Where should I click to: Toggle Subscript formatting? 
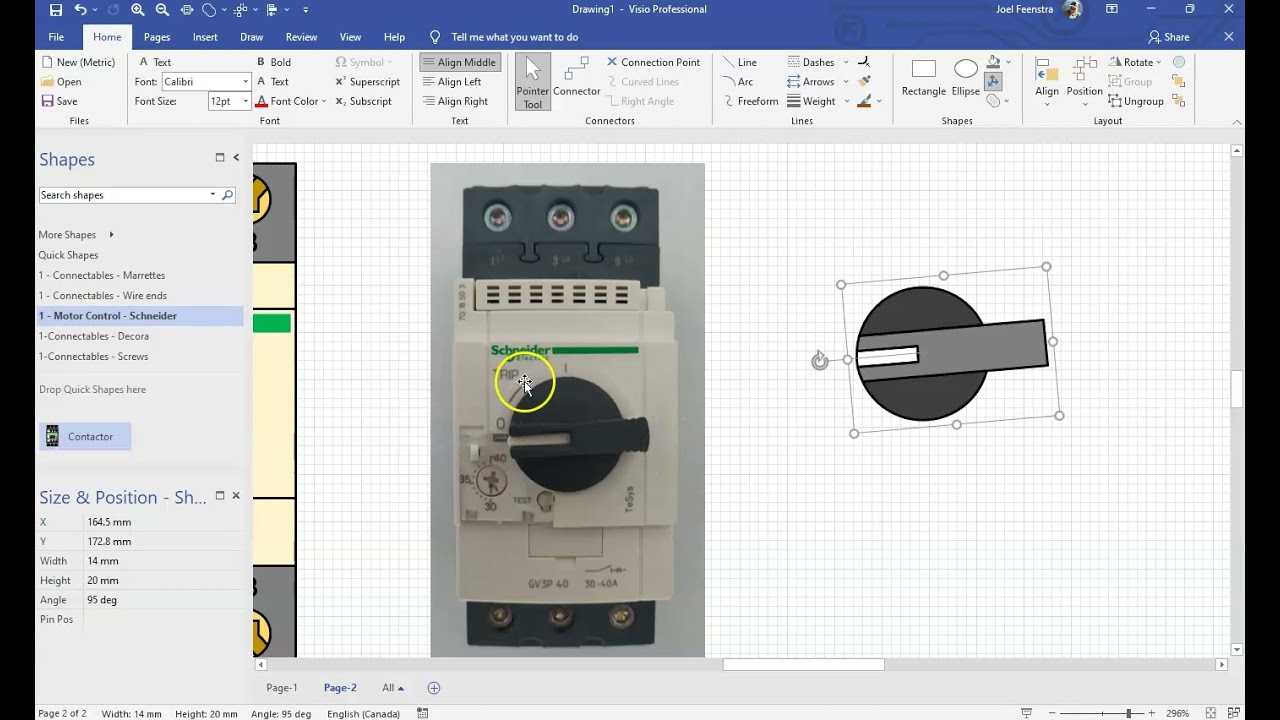point(363,101)
